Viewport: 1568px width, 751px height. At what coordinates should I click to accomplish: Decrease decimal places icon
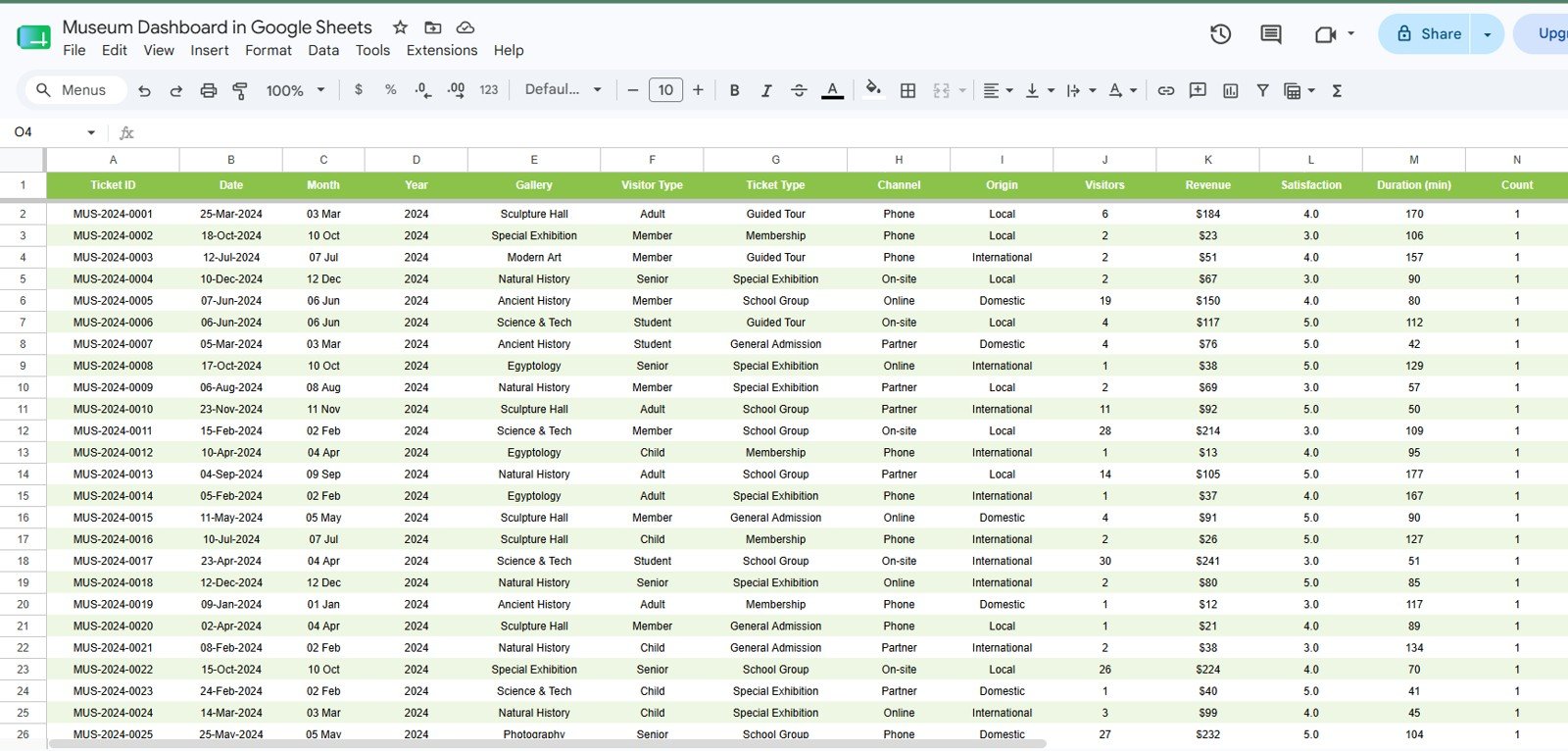[x=422, y=89]
